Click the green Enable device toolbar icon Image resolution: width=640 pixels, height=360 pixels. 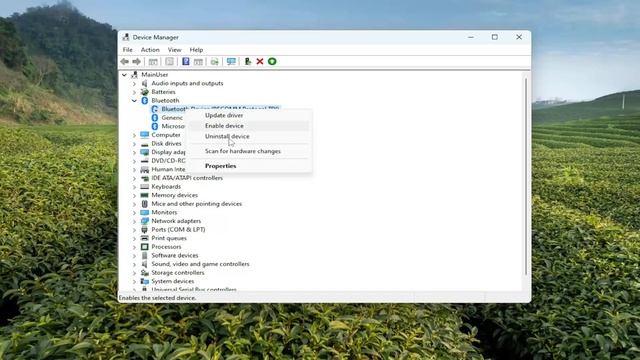tap(272, 62)
